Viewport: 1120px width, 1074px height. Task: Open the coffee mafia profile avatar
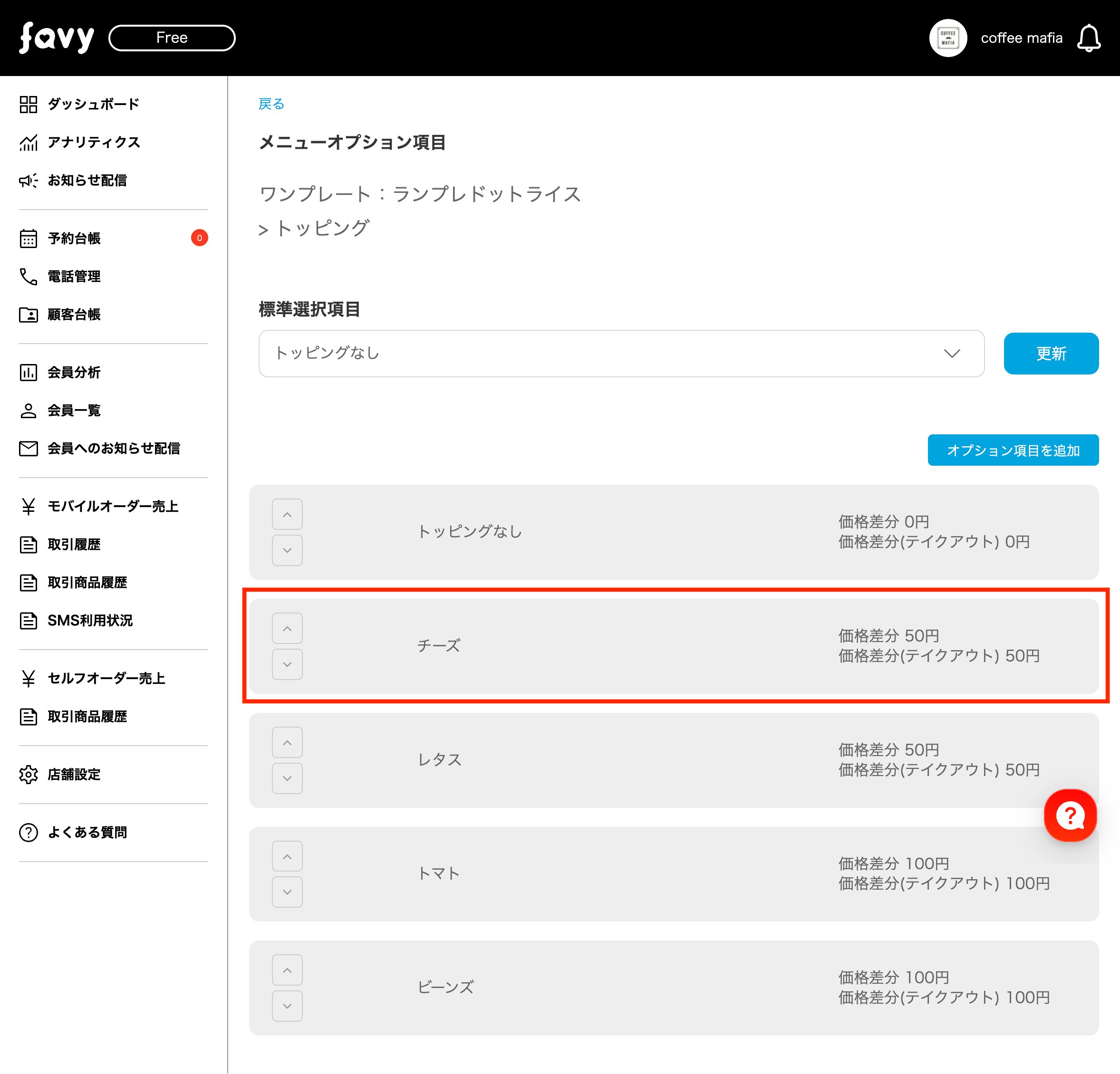(x=947, y=38)
